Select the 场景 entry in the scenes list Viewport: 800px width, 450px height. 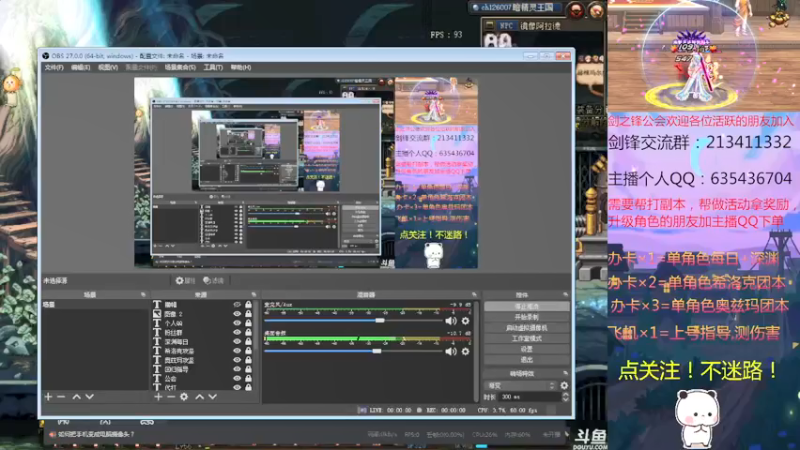pos(95,305)
